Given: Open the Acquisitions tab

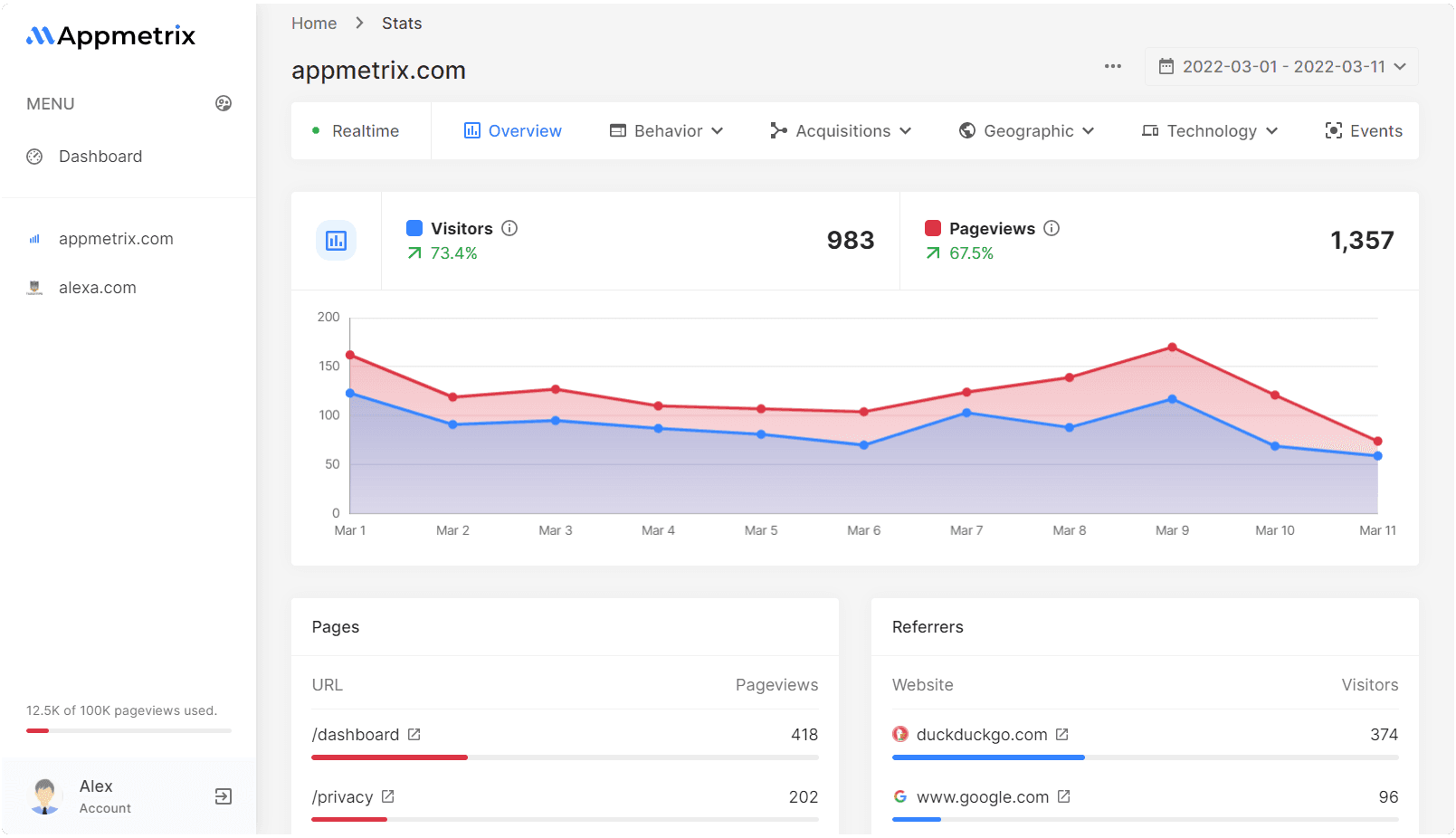Looking at the screenshot, I should (x=841, y=130).
